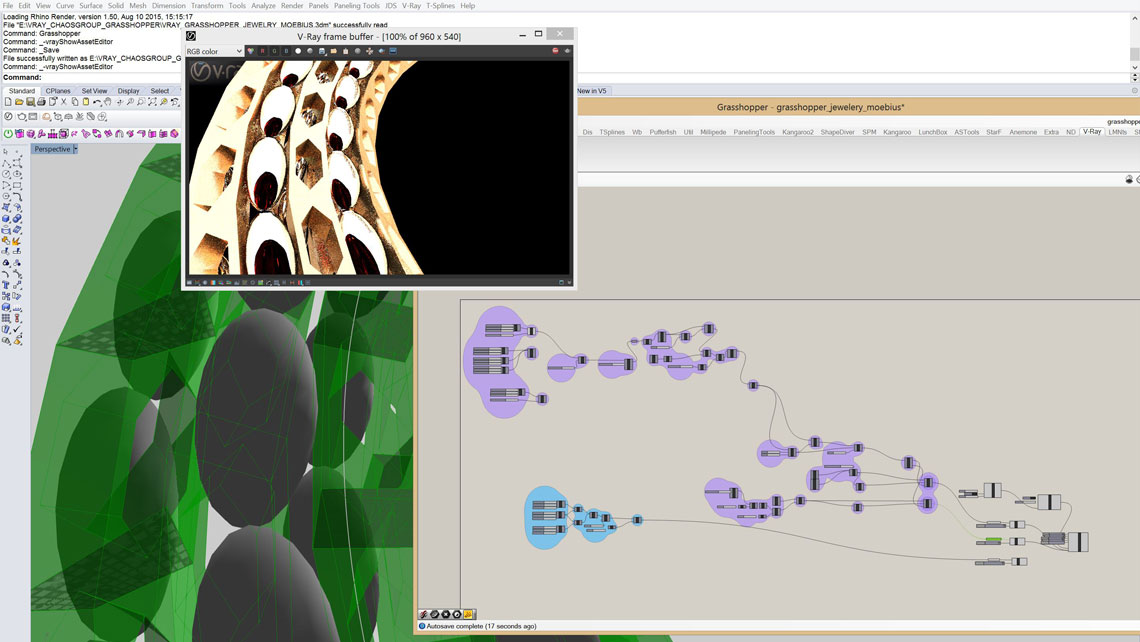Open the RGB color channel dropdown
Viewport: 1140px width, 642px height.
214,52
